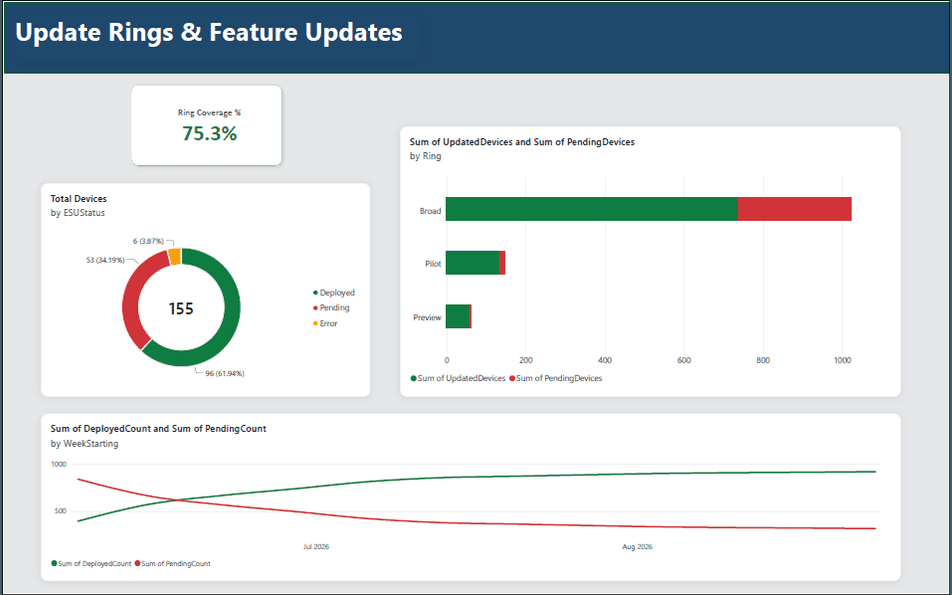The height and width of the screenshot is (595, 952).
Task: Click the green Preview ring updated bar
Action: pos(458,316)
